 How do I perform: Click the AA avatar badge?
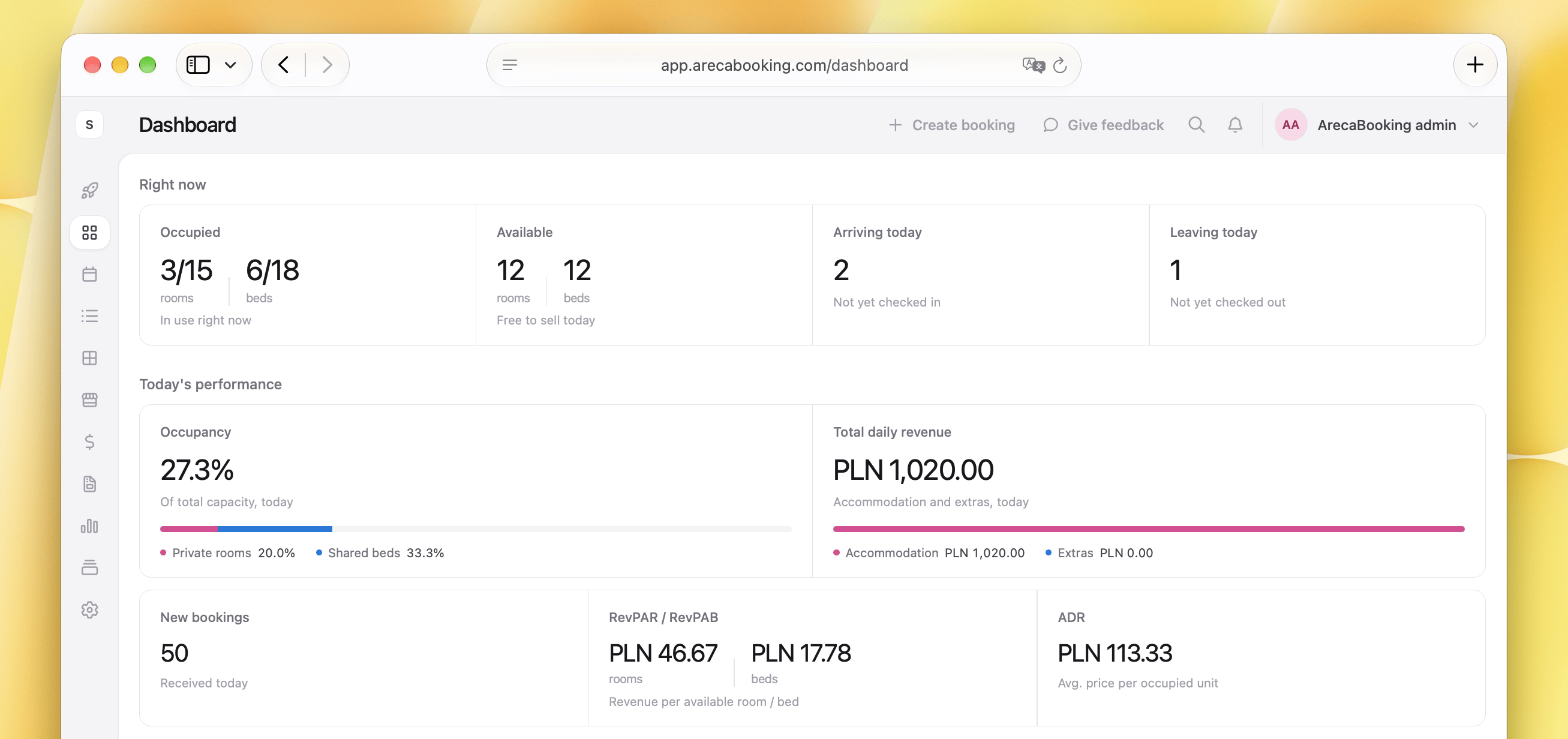coord(1290,125)
